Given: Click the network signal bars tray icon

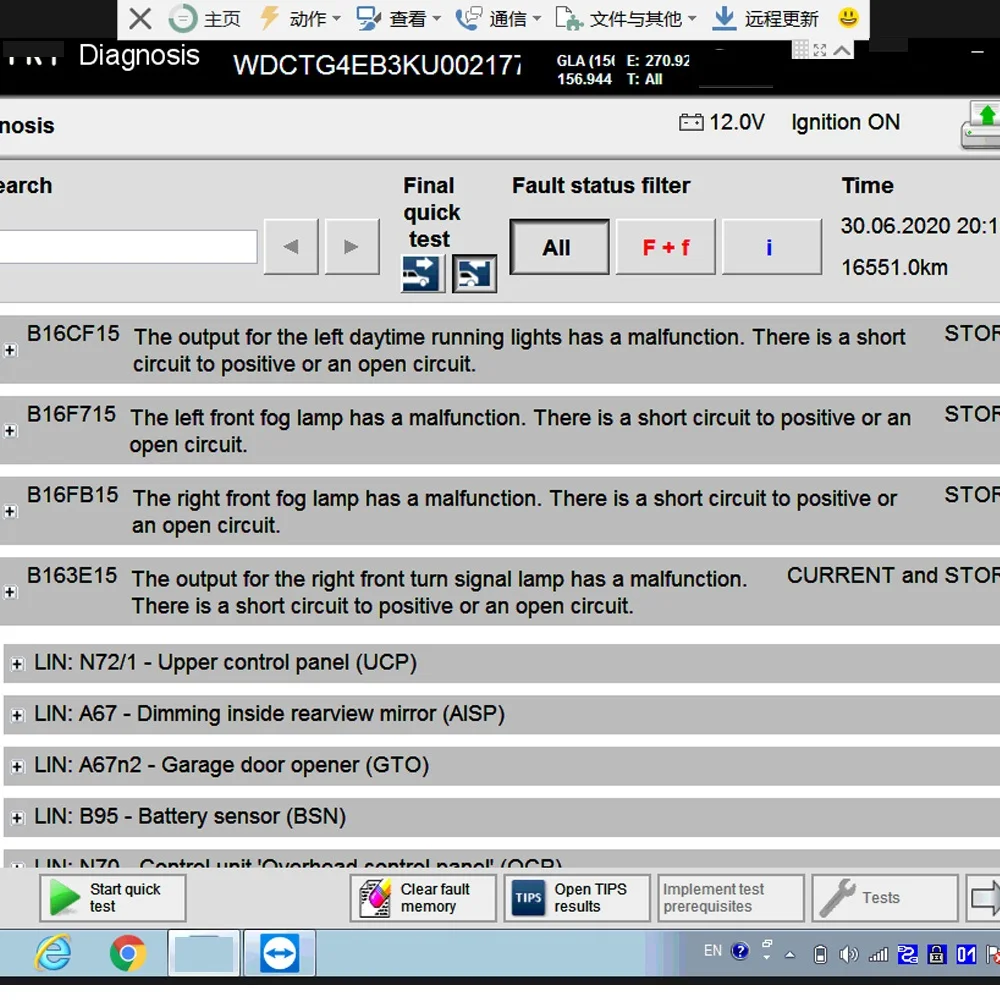Looking at the screenshot, I should (x=878, y=955).
